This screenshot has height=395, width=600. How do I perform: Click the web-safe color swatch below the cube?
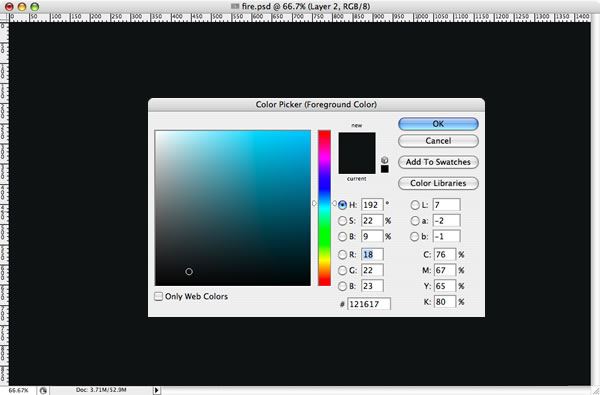tap(385, 169)
